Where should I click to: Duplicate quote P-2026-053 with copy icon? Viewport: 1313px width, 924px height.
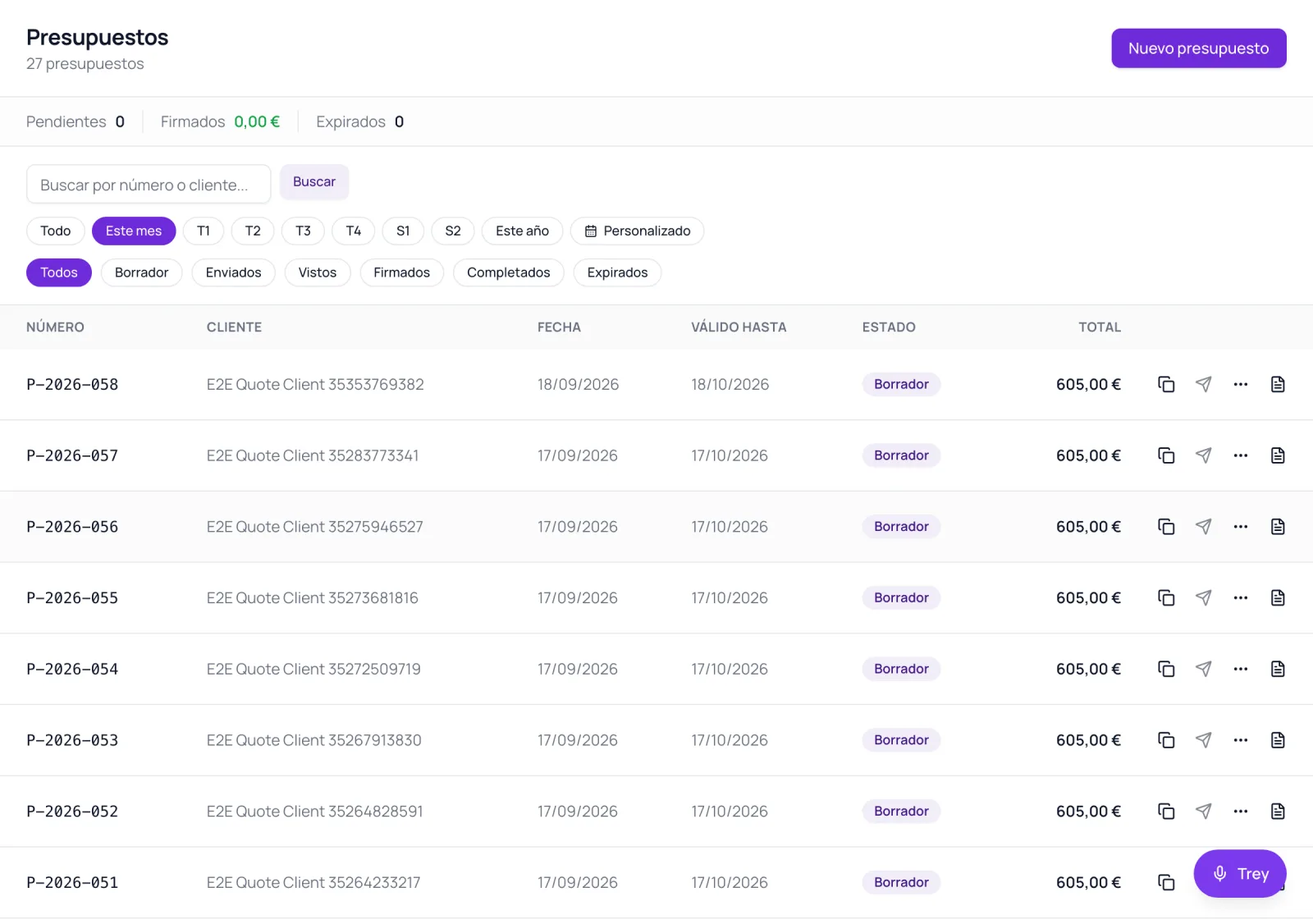[1166, 740]
